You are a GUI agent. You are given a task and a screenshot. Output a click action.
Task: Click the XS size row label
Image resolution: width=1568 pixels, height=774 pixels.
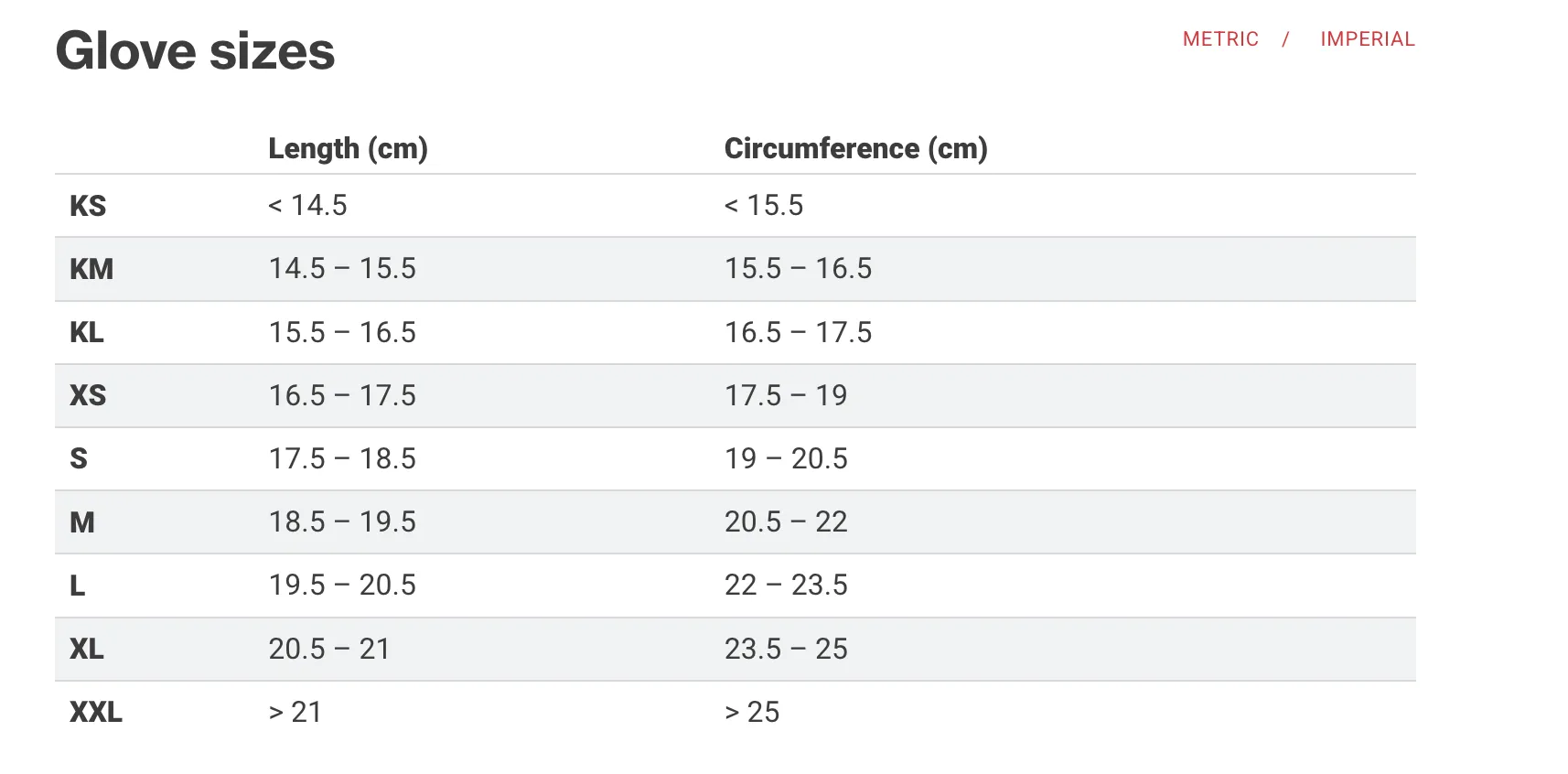pos(88,395)
